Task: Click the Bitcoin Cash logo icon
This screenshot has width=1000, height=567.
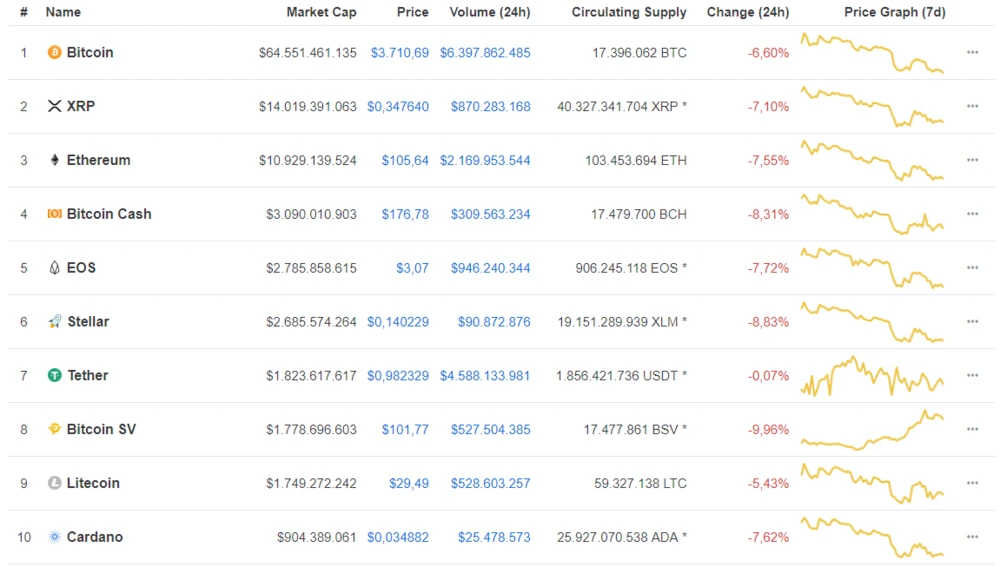Action: [x=54, y=214]
